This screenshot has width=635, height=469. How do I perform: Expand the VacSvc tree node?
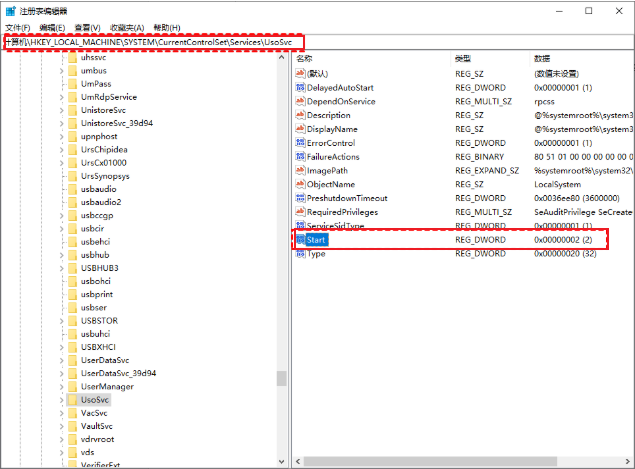point(62,413)
